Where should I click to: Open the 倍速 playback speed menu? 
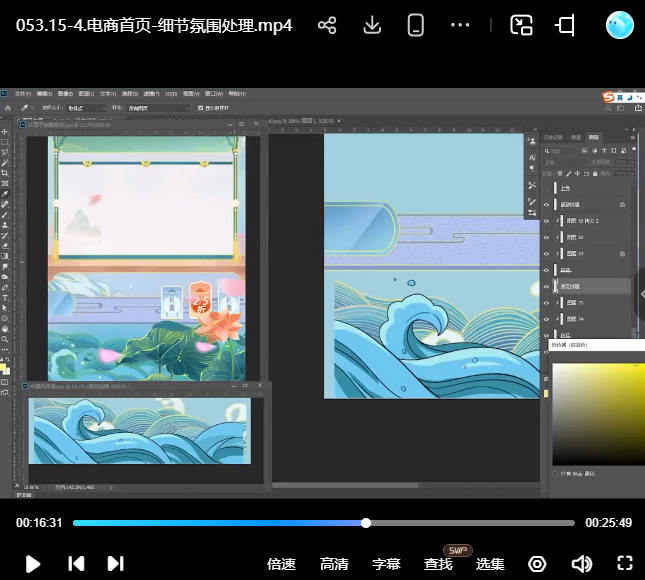[x=282, y=564]
